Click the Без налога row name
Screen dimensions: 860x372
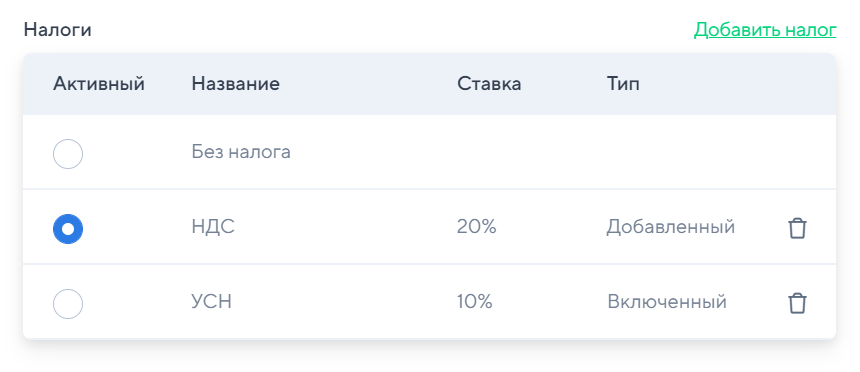click(241, 152)
